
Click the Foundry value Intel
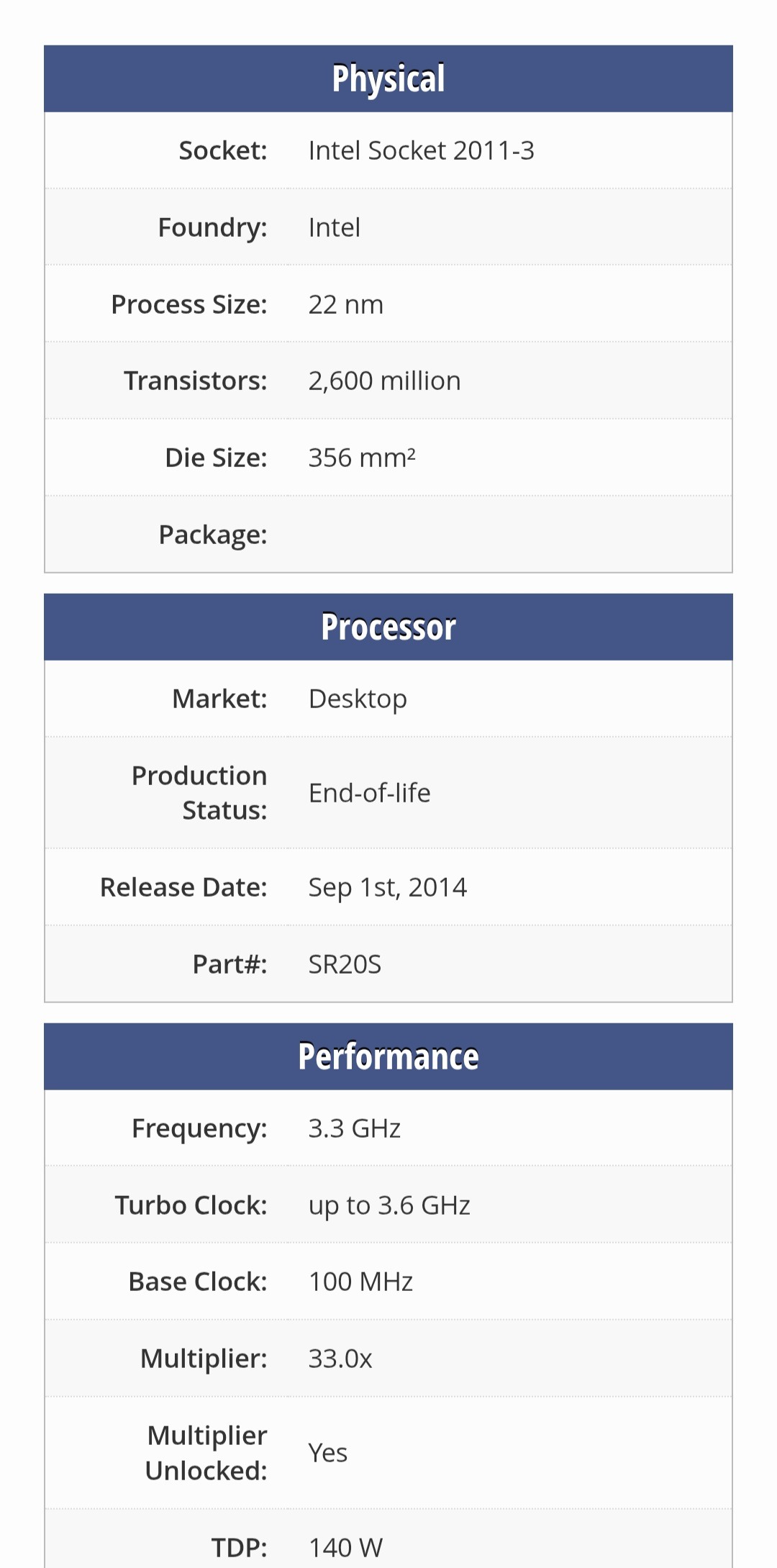[335, 227]
